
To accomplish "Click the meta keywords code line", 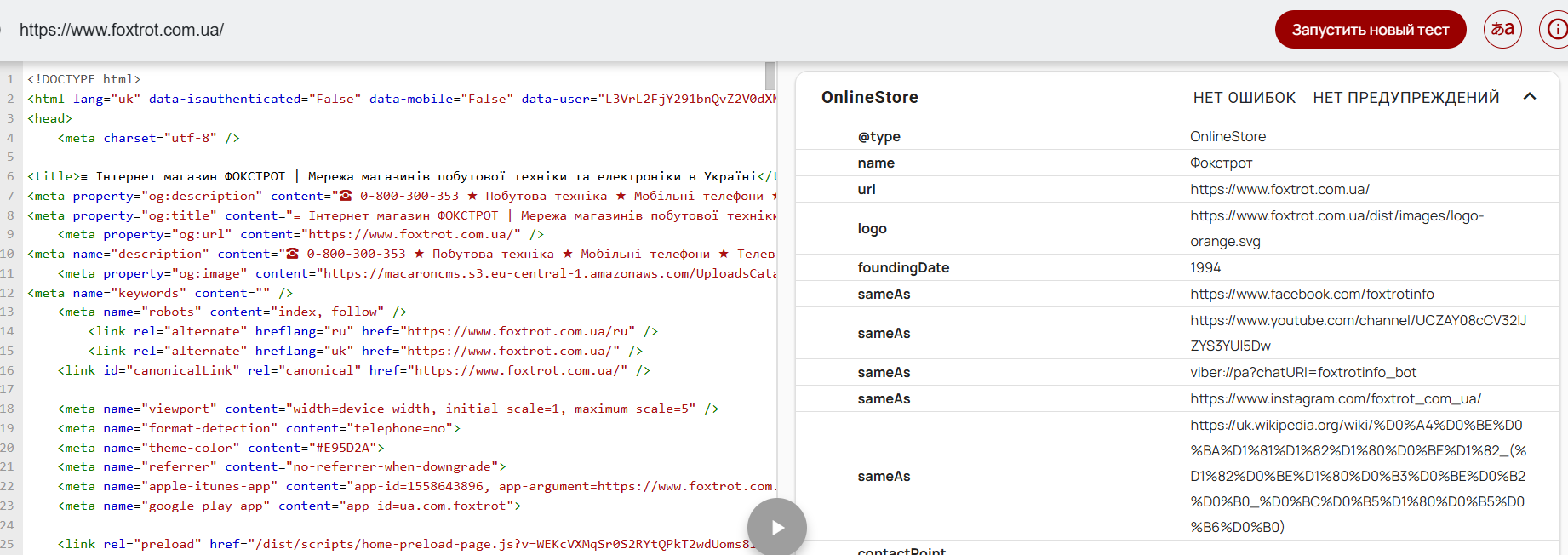I will 160,293.
